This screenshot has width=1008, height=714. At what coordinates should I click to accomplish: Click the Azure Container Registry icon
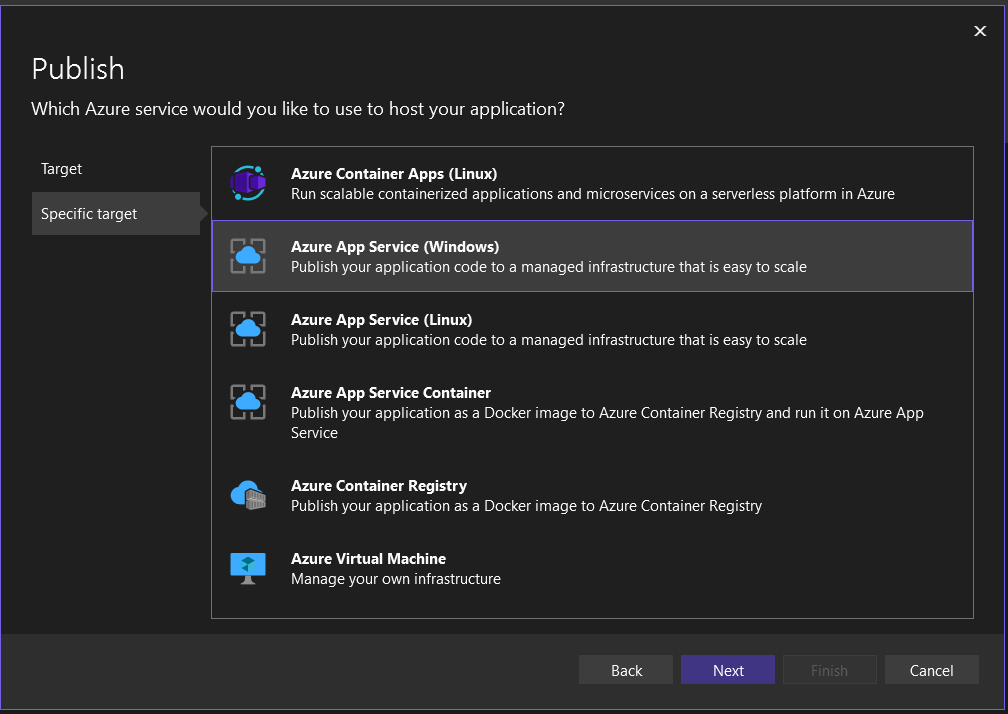tap(248, 495)
